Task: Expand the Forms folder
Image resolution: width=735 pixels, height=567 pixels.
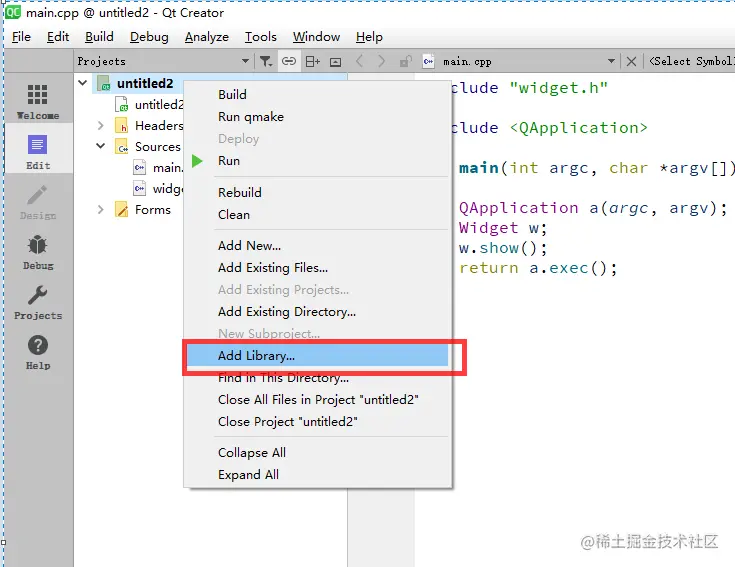Action: tap(100, 209)
